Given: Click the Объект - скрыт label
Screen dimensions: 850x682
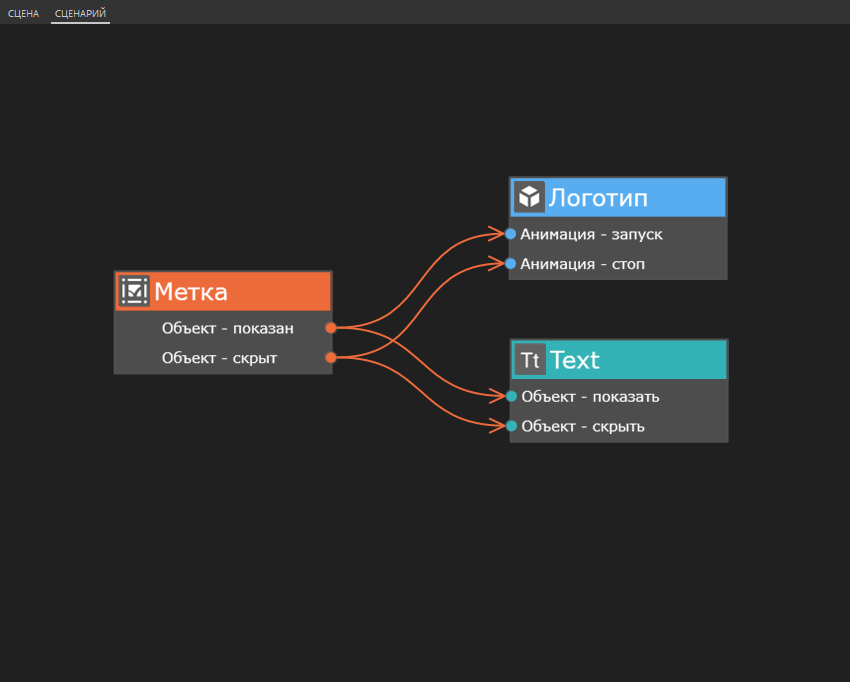Looking at the screenshot, I should [x=219, y=358].
